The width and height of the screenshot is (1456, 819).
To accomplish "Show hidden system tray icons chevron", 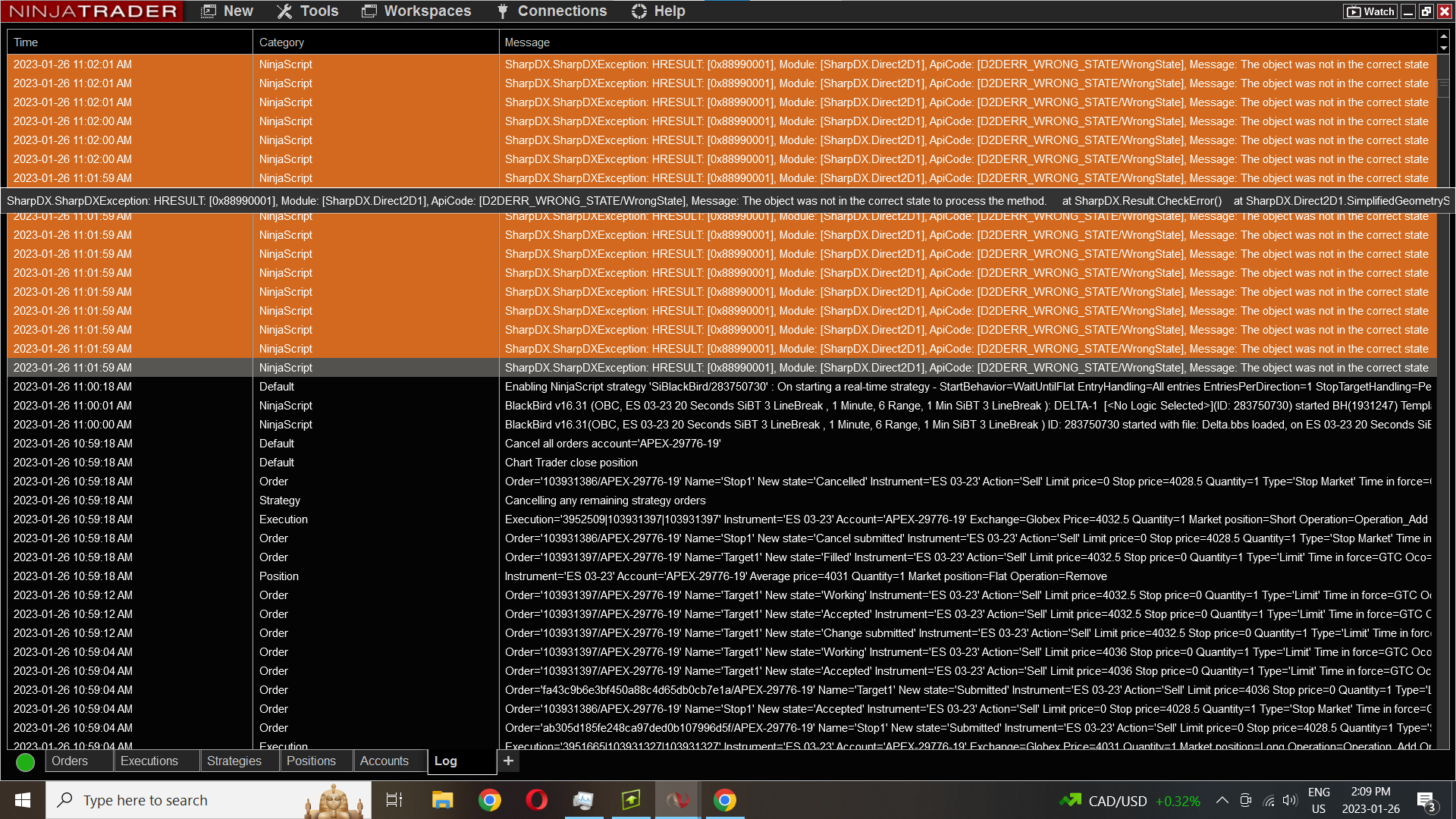I will tap(1222, 800).
